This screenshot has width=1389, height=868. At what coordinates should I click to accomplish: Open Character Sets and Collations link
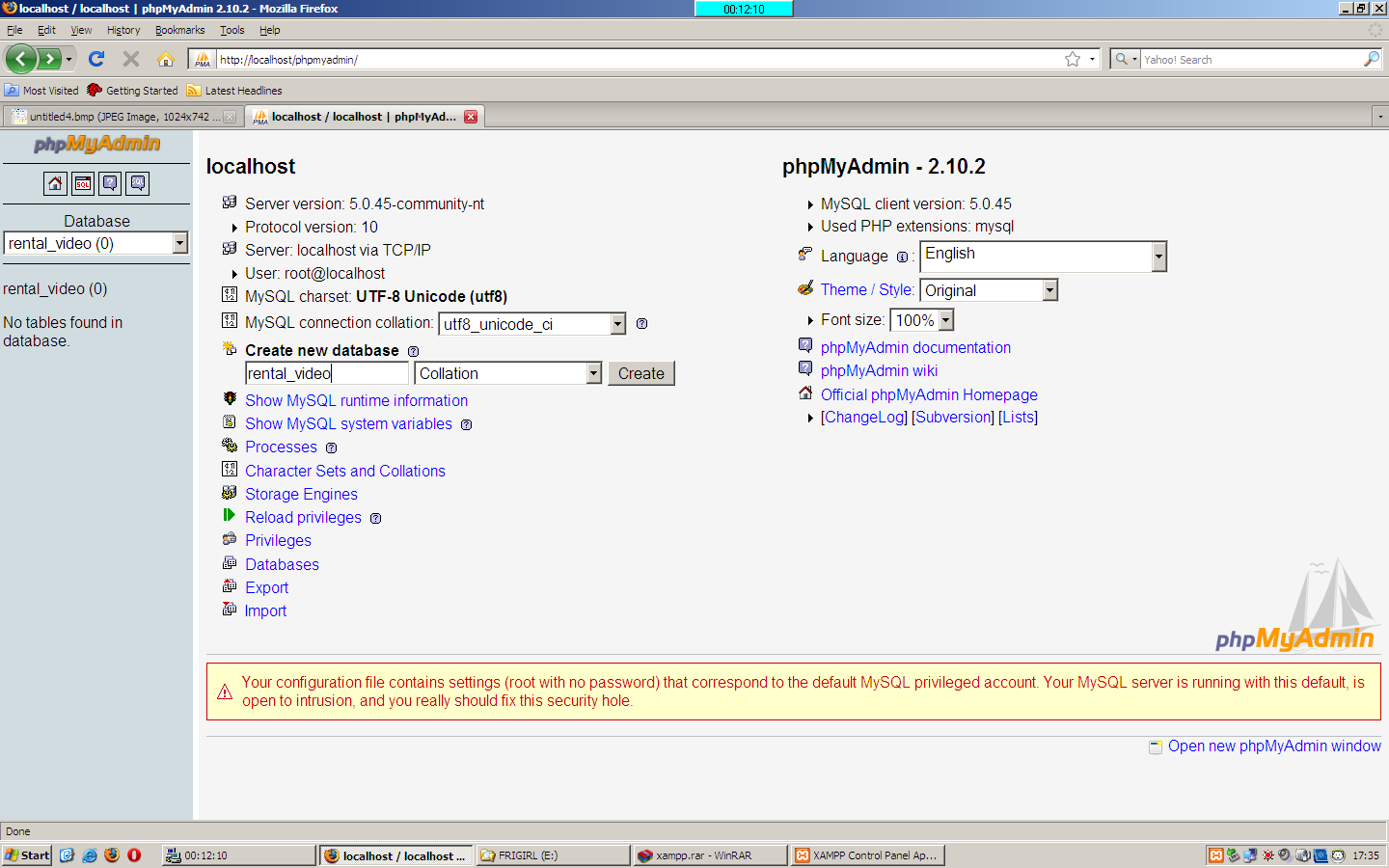(x=345, y=471)
